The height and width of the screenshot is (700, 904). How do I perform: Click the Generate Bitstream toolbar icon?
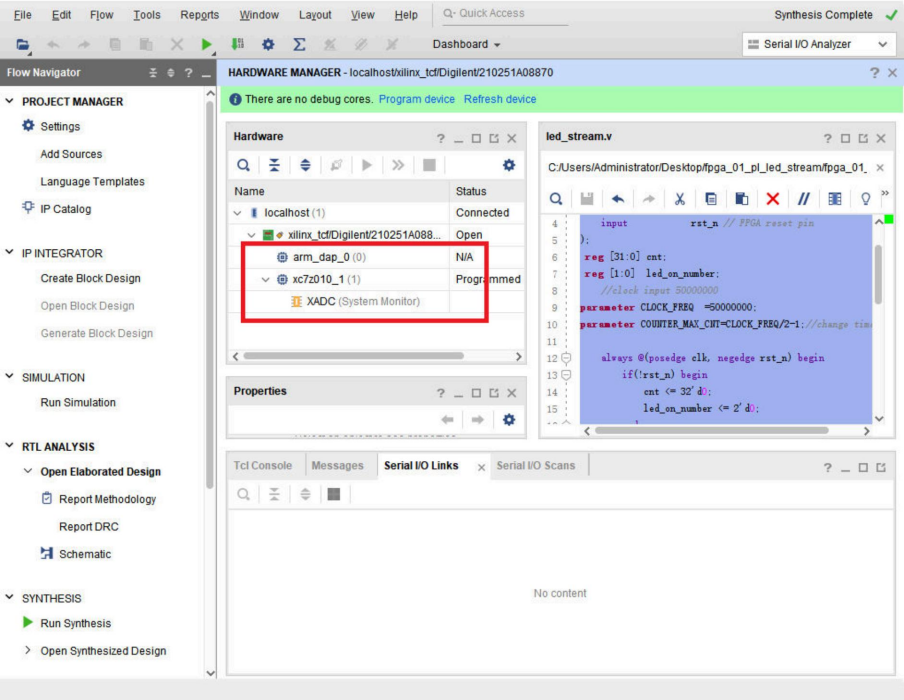click(238, 44)
